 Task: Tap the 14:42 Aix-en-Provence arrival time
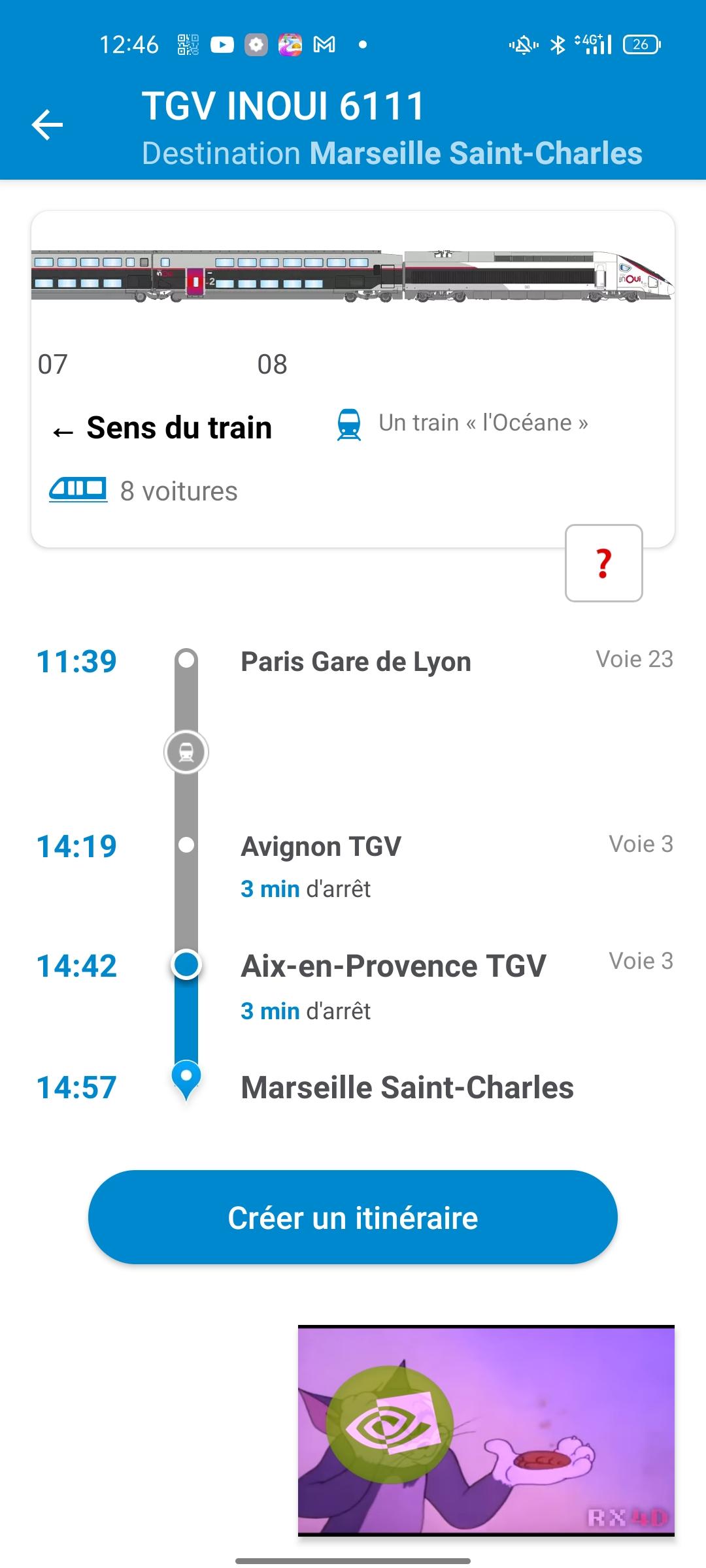coord(76,966)
